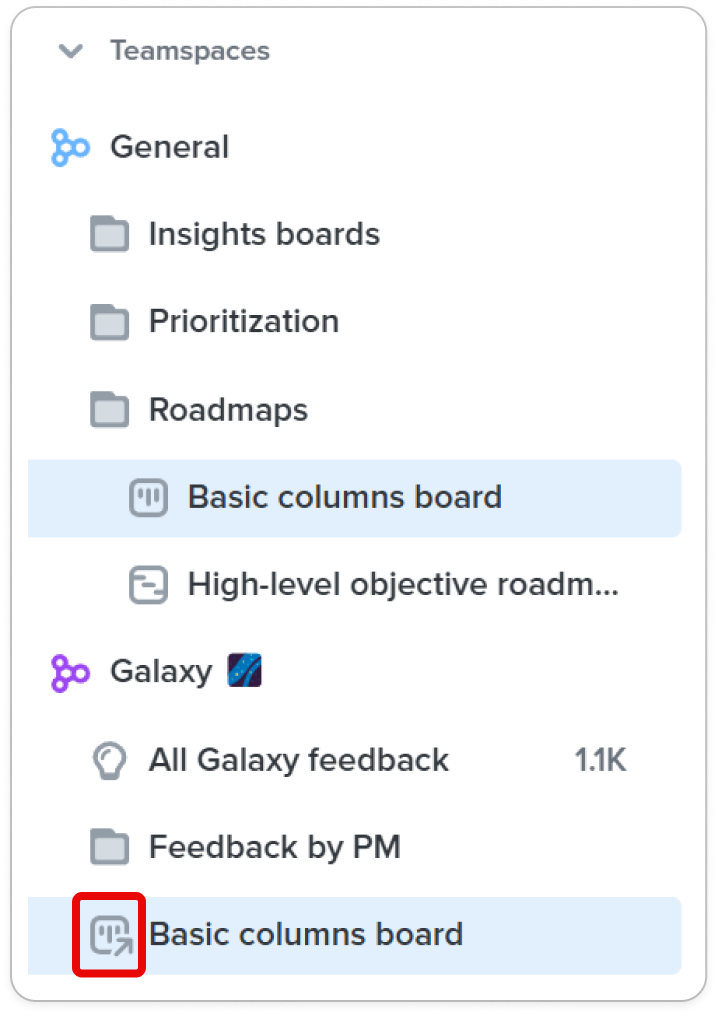
Task: Click the Insights boards folder icon
Action: (109, 234)
